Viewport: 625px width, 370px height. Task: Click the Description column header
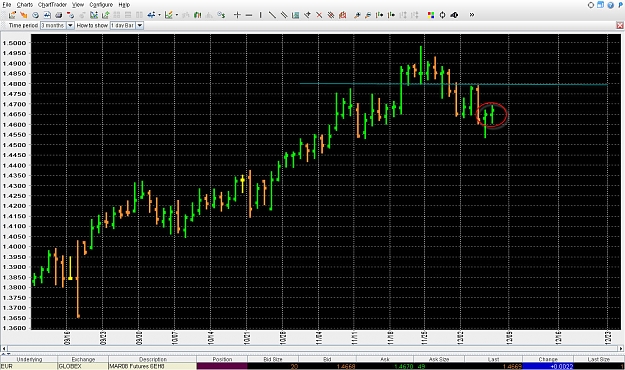[x=152, y=359]
